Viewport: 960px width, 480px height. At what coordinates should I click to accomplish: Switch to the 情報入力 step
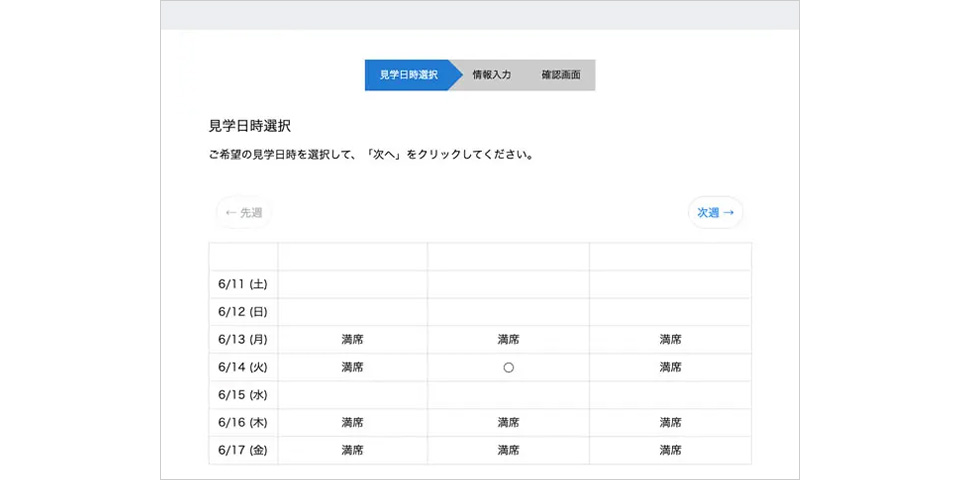(x=492, y=75)
